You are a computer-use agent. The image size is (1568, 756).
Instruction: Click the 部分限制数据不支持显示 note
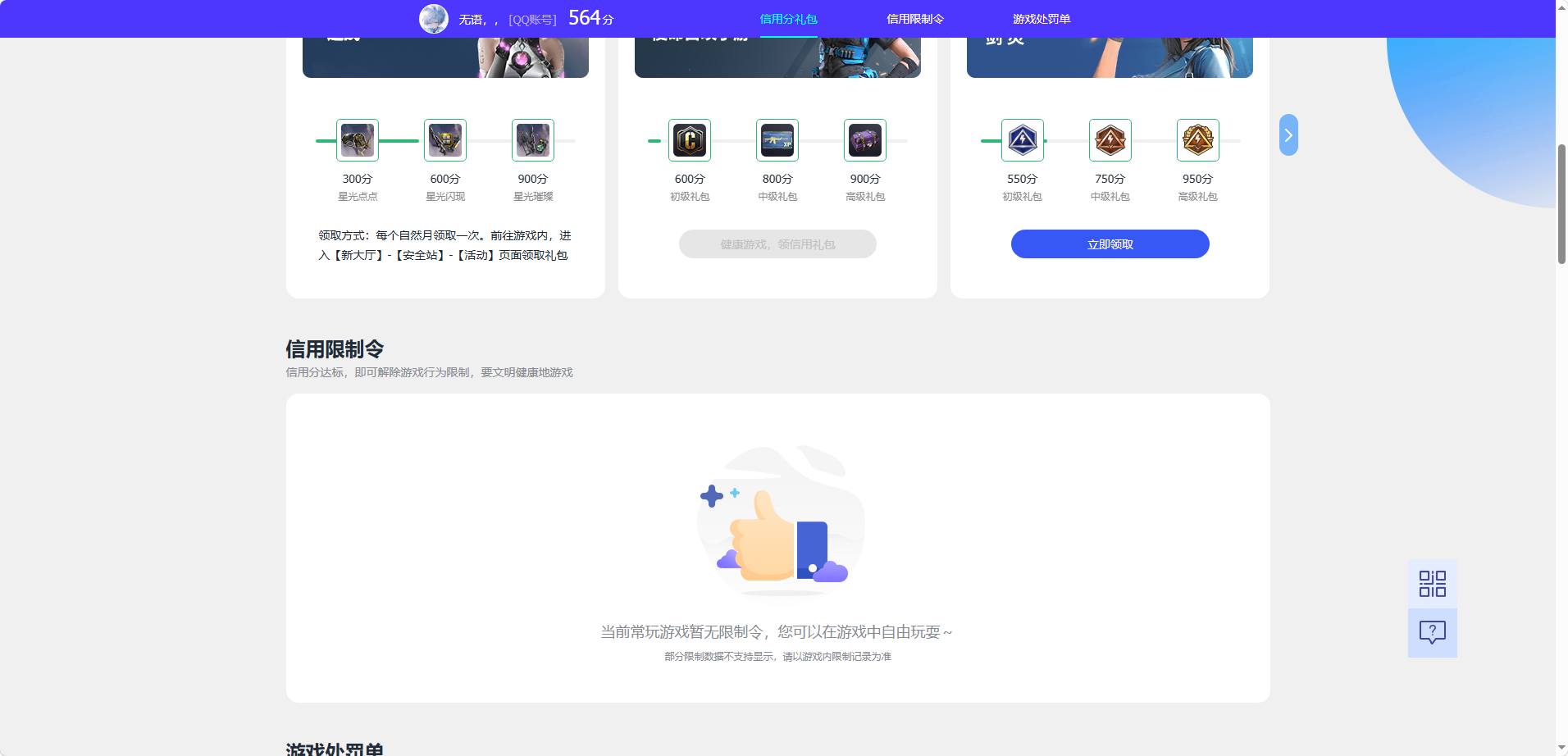[777, 657]
